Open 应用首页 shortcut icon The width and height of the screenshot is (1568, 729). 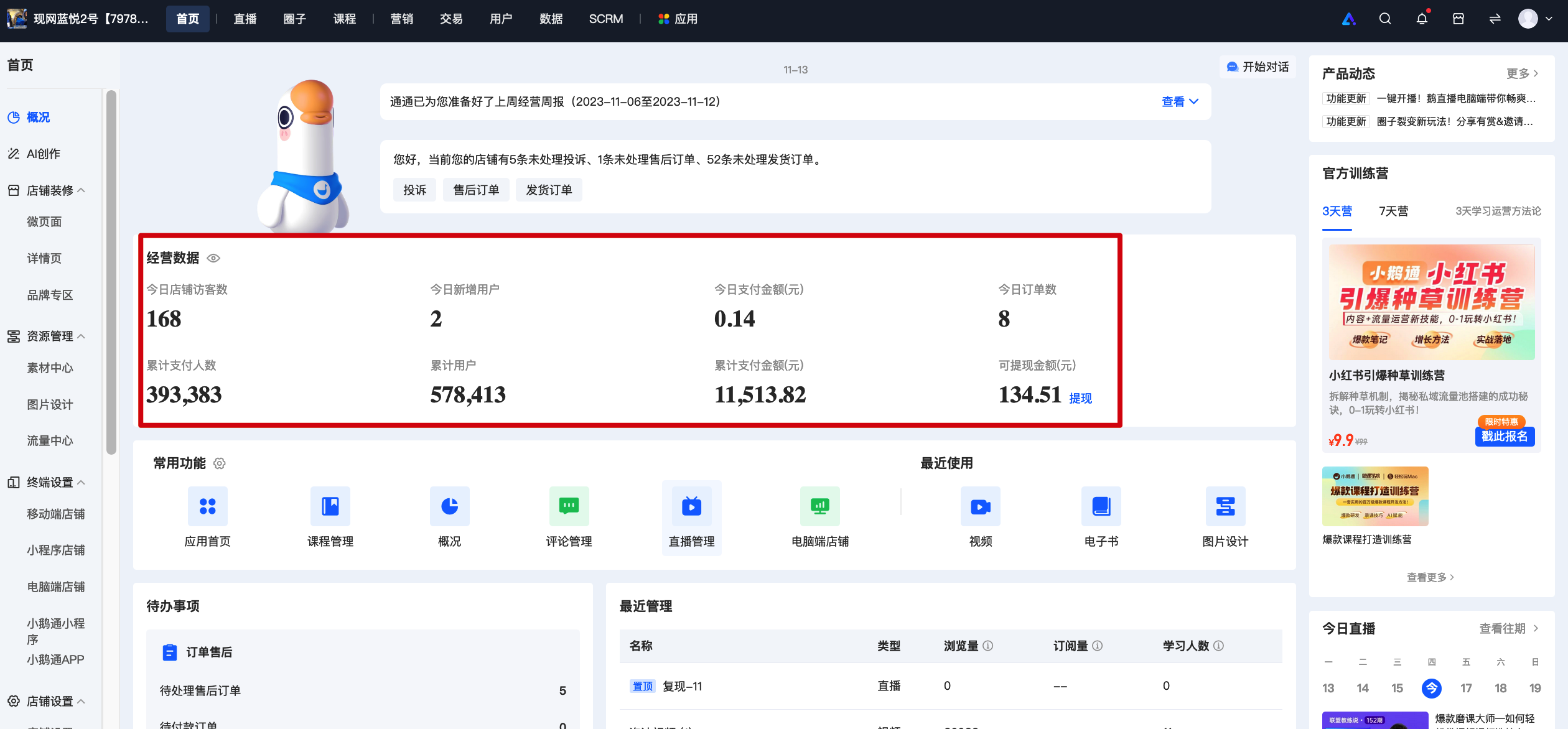coord(207,506)
